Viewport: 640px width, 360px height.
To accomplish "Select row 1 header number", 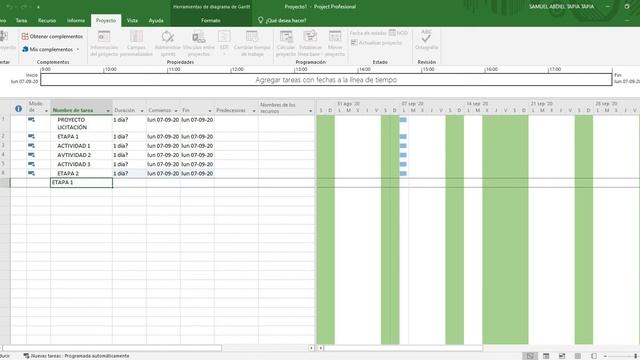I will [x=5, y=123].
